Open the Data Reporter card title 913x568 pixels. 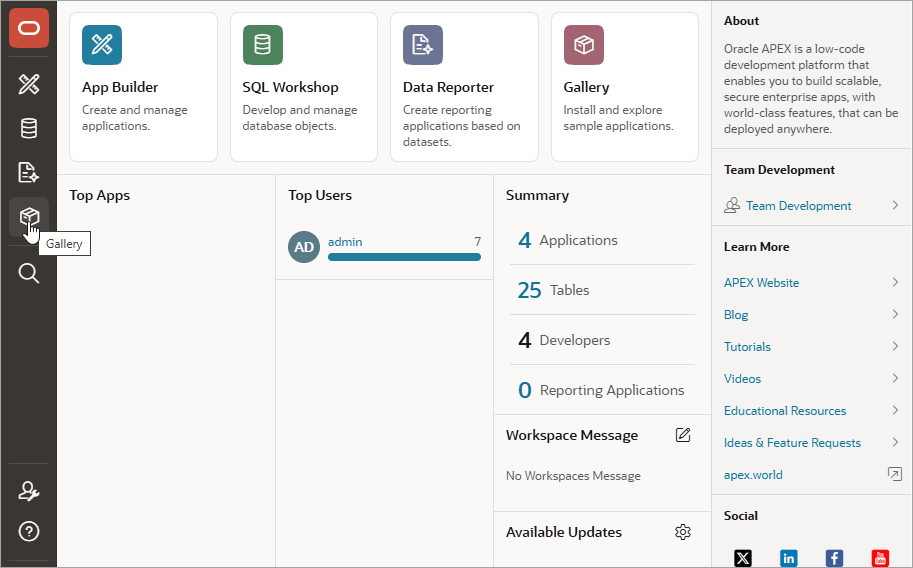pos(448,87)
